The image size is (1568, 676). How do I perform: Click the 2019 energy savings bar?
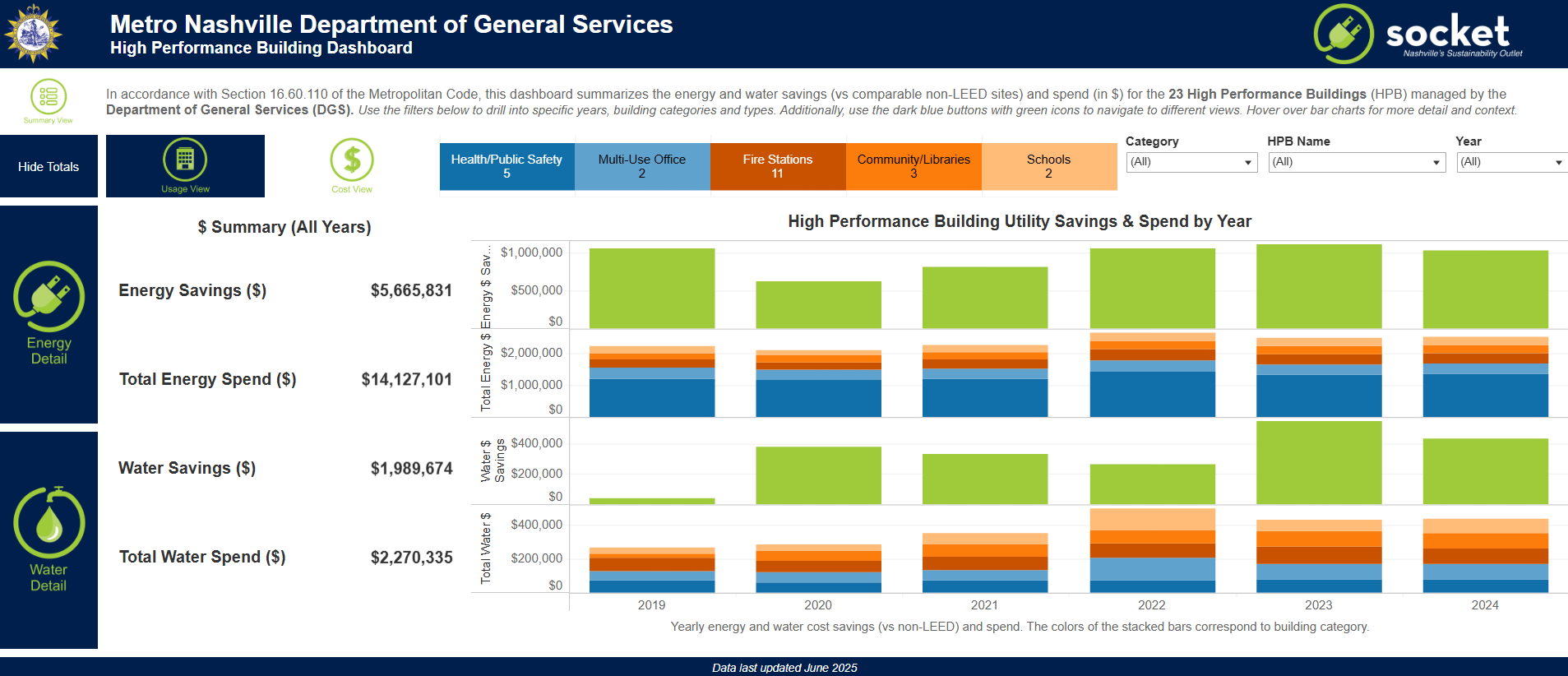coord(652,289)
